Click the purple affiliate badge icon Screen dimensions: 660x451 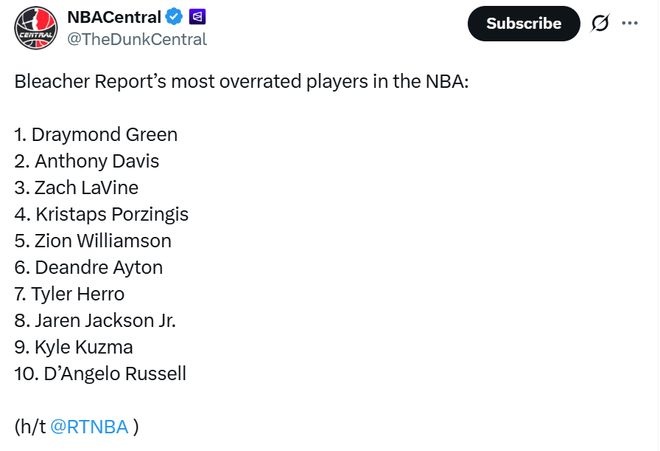point(198,16)
